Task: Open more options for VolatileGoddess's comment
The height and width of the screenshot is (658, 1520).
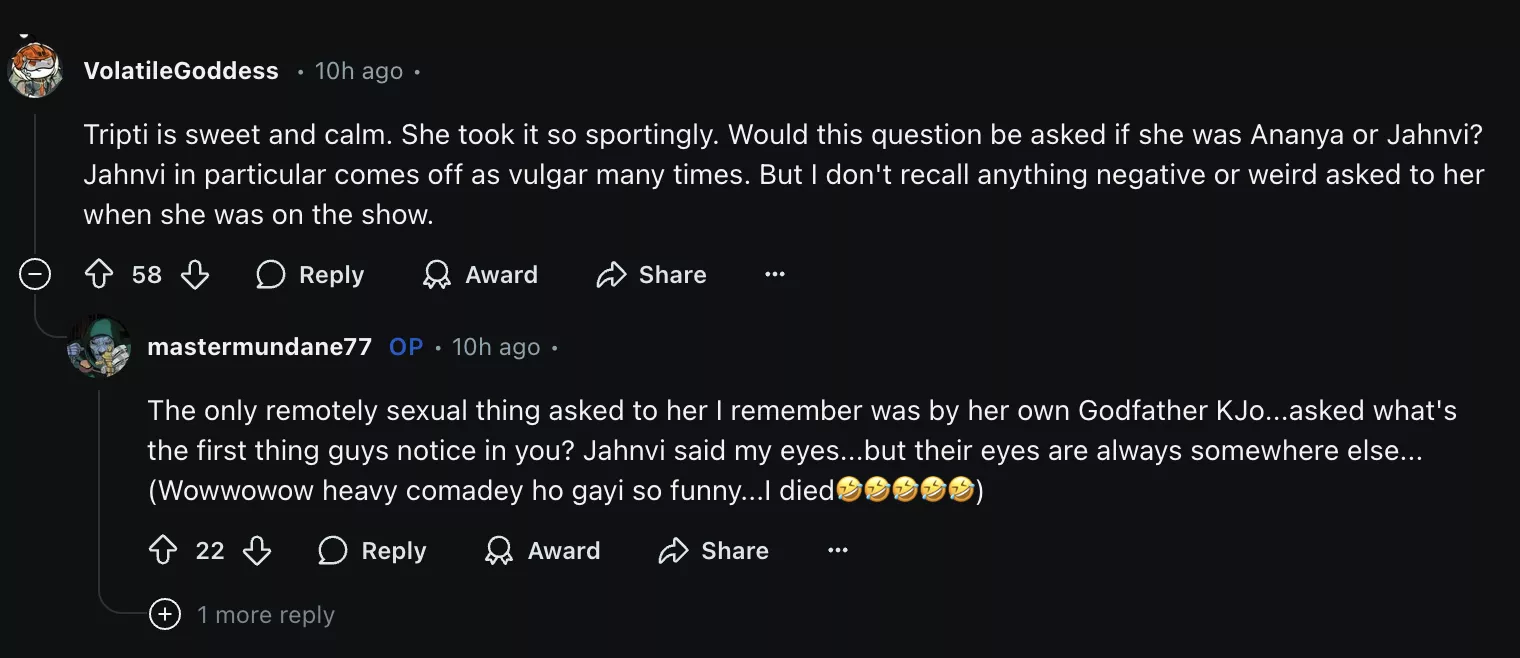Action: (x=775, y=275)
